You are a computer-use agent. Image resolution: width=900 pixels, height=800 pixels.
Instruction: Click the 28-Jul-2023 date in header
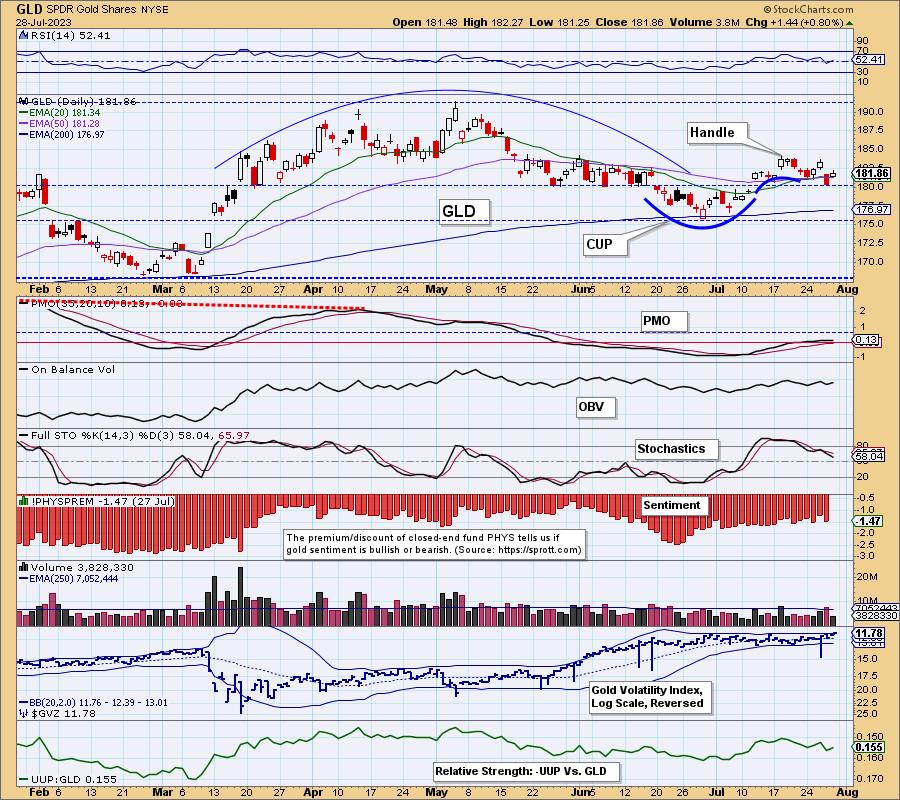[44, 22]
